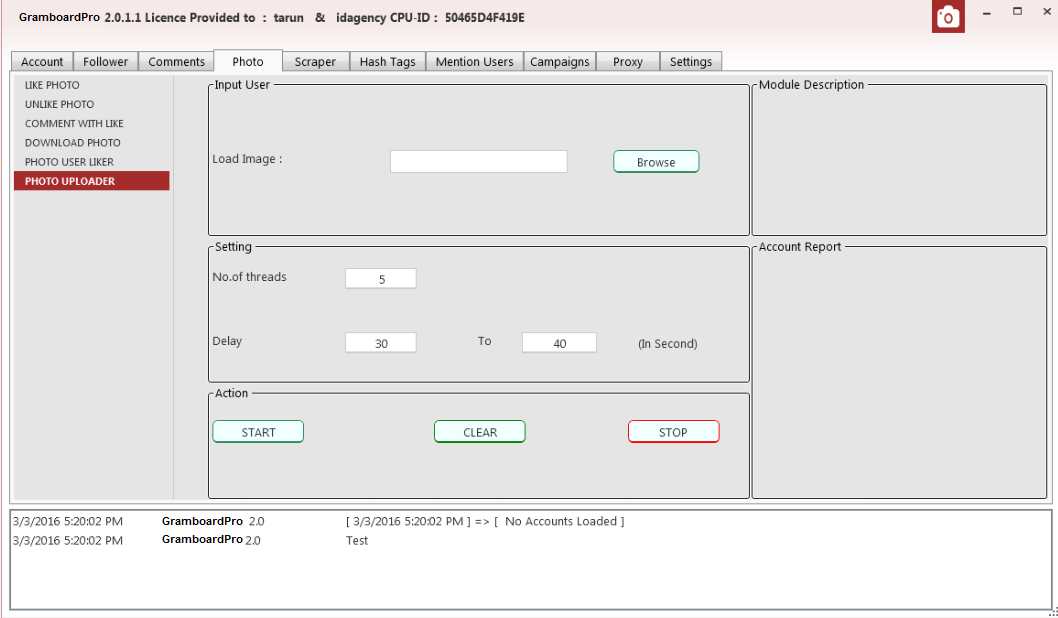Open COMMENT WITH LIKE module
Image resolution: width=1058 pixels, height=618 pixels.
coord(92,123)
